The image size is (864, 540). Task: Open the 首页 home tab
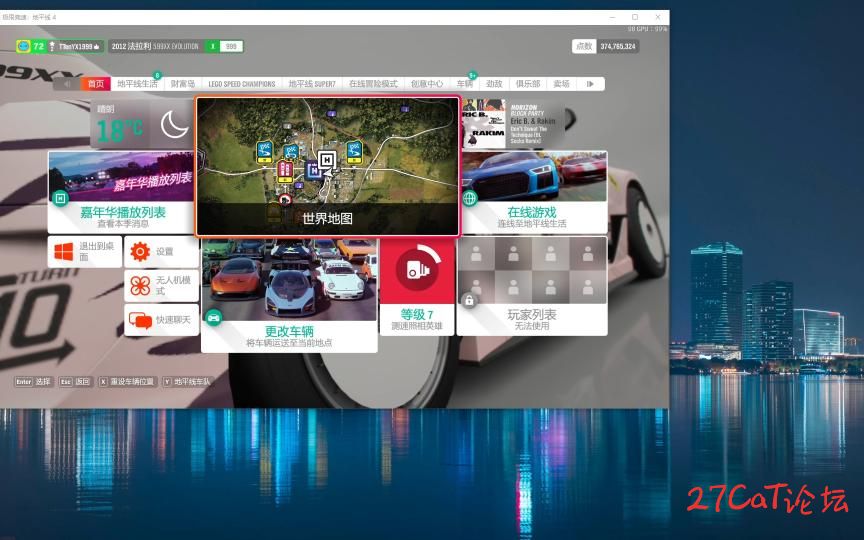(x=96, y=84)
